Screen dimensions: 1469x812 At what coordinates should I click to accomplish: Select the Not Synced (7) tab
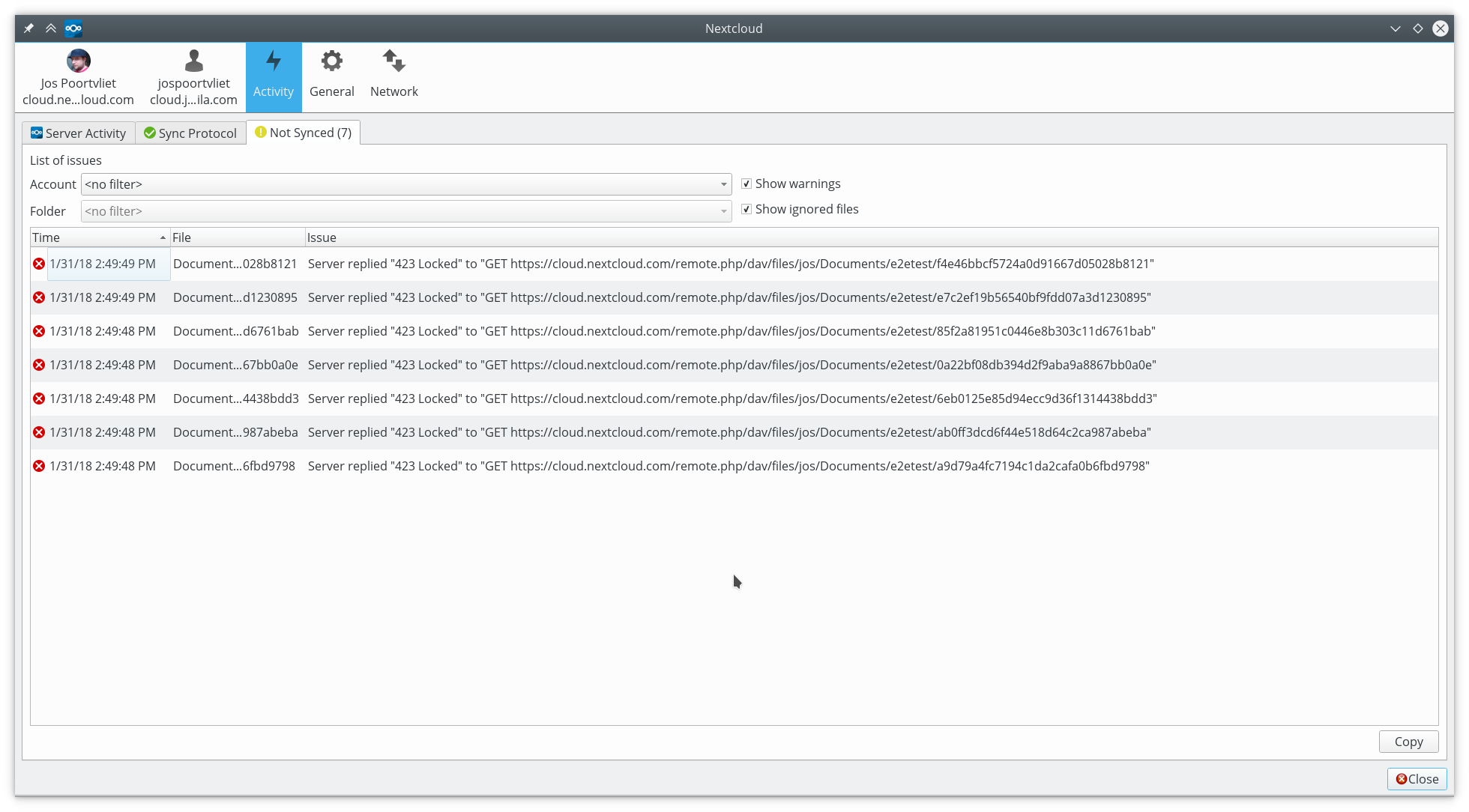(304, 133)
